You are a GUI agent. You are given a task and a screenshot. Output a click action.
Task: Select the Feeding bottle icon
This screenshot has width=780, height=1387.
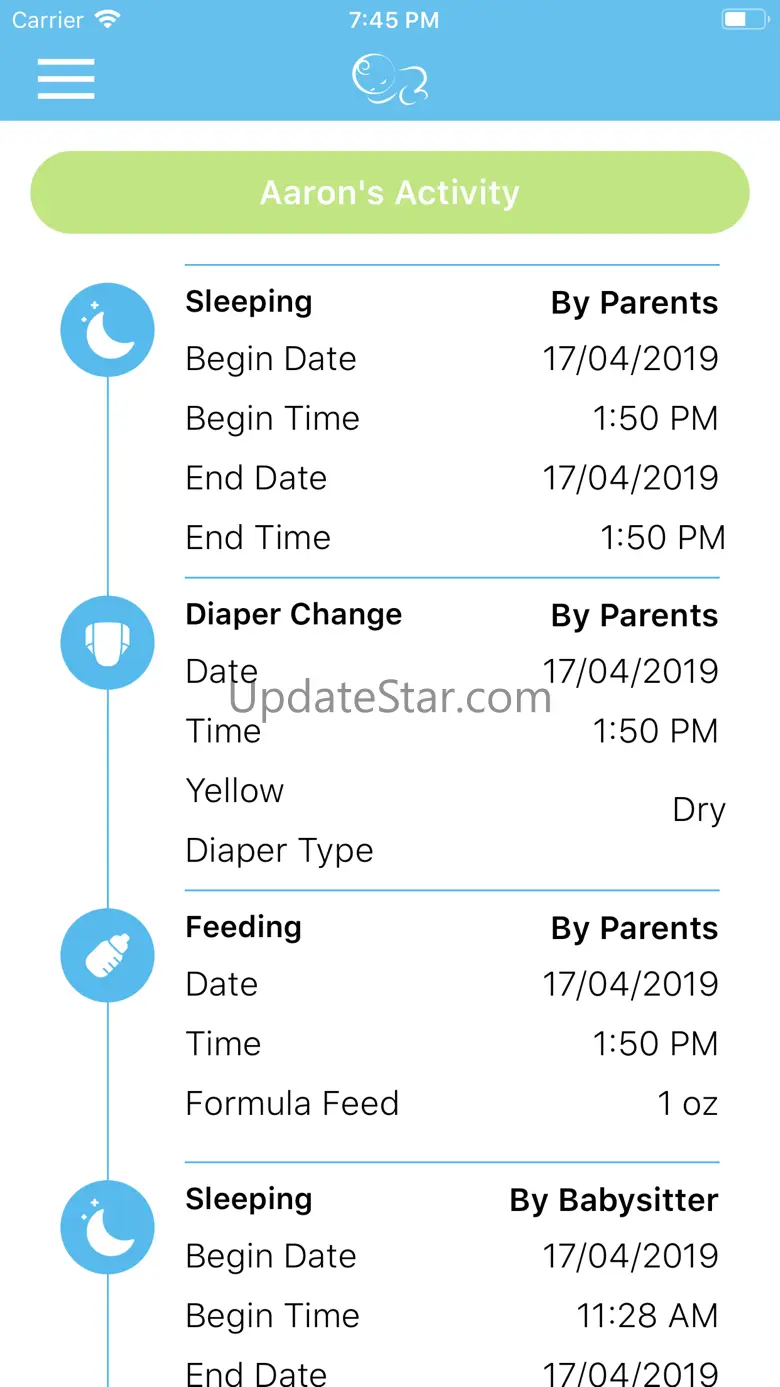108,955
